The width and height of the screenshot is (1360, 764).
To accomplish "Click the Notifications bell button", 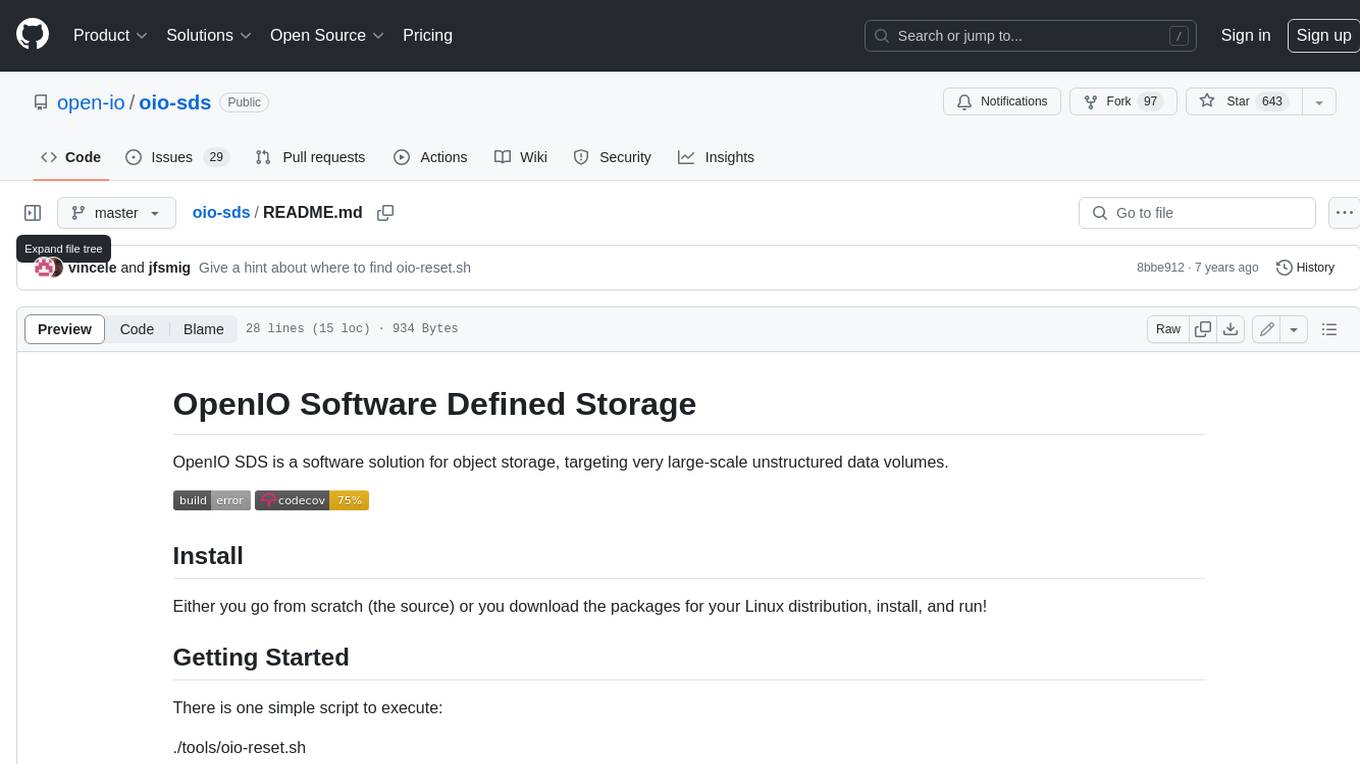I will point(1002,102).
